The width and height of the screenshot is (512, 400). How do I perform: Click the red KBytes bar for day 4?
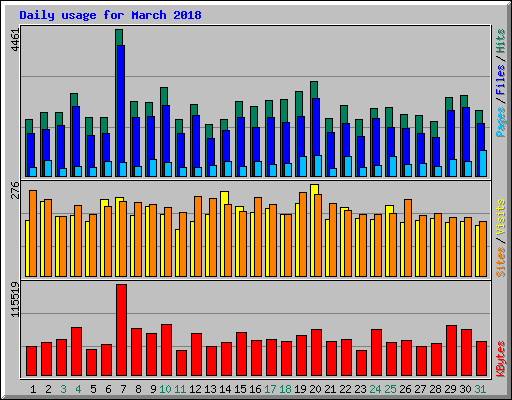point(76,352)
